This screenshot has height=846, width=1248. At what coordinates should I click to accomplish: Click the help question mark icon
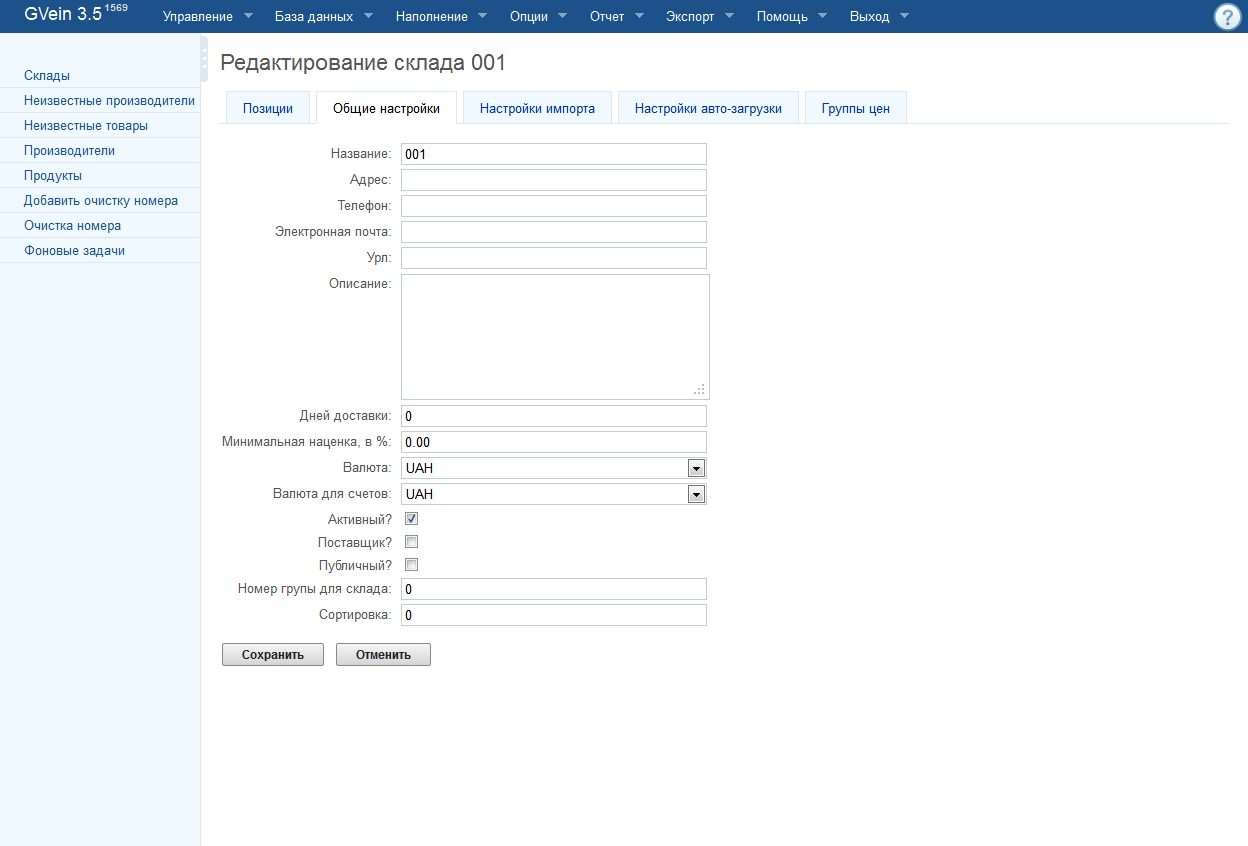[1227, 17]
